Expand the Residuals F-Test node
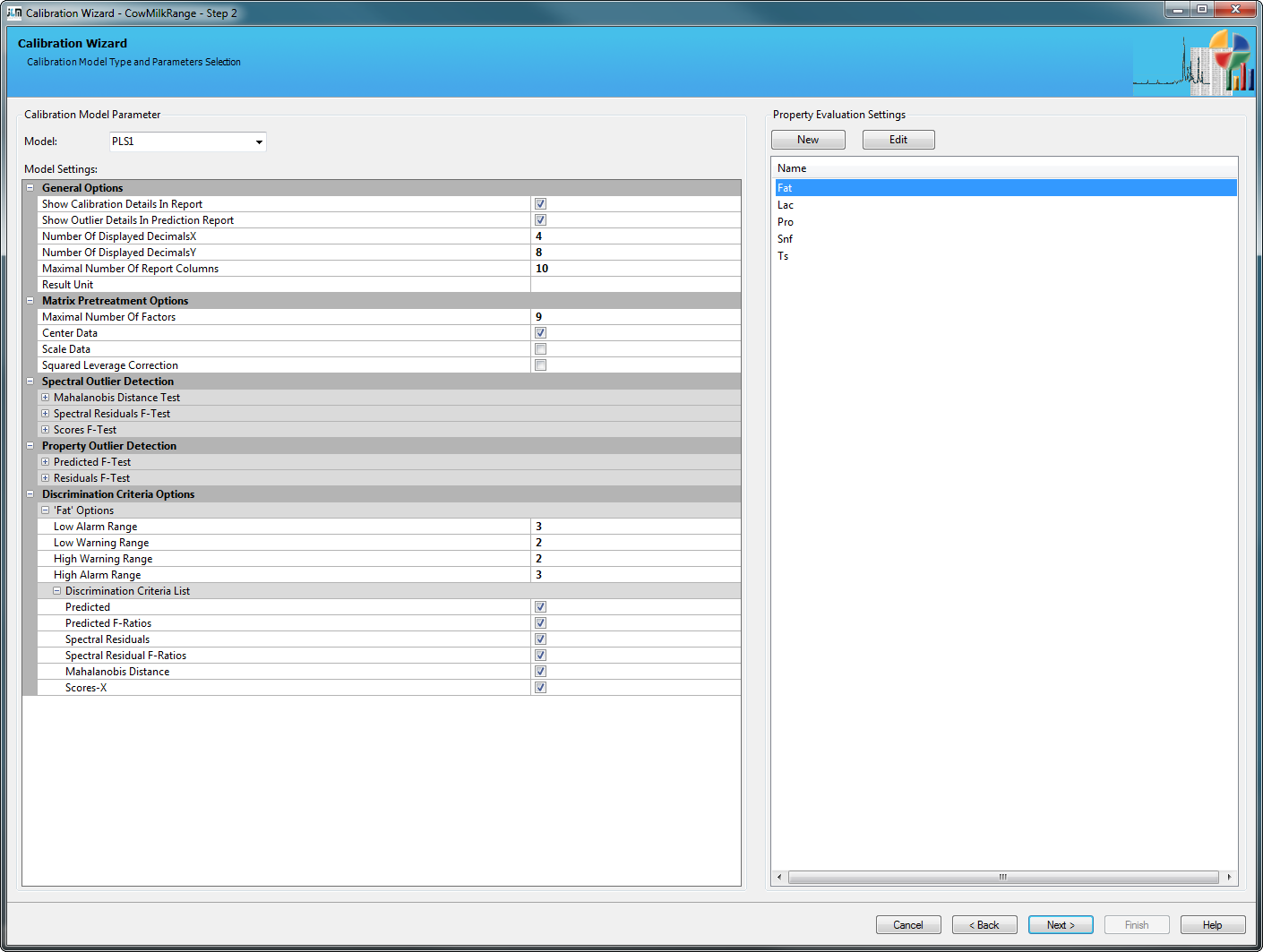1263x952 pixels. (x=45, y=478)
